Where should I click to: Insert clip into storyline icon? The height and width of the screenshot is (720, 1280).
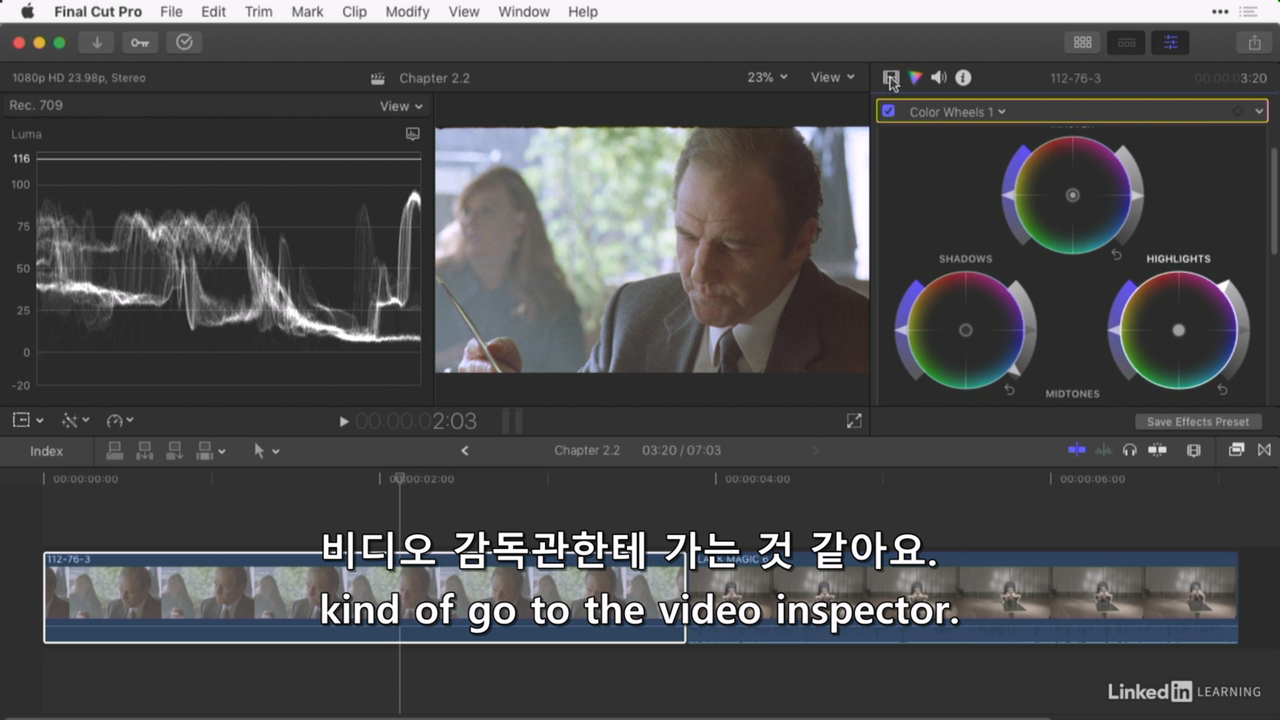(x=144, y=451)
